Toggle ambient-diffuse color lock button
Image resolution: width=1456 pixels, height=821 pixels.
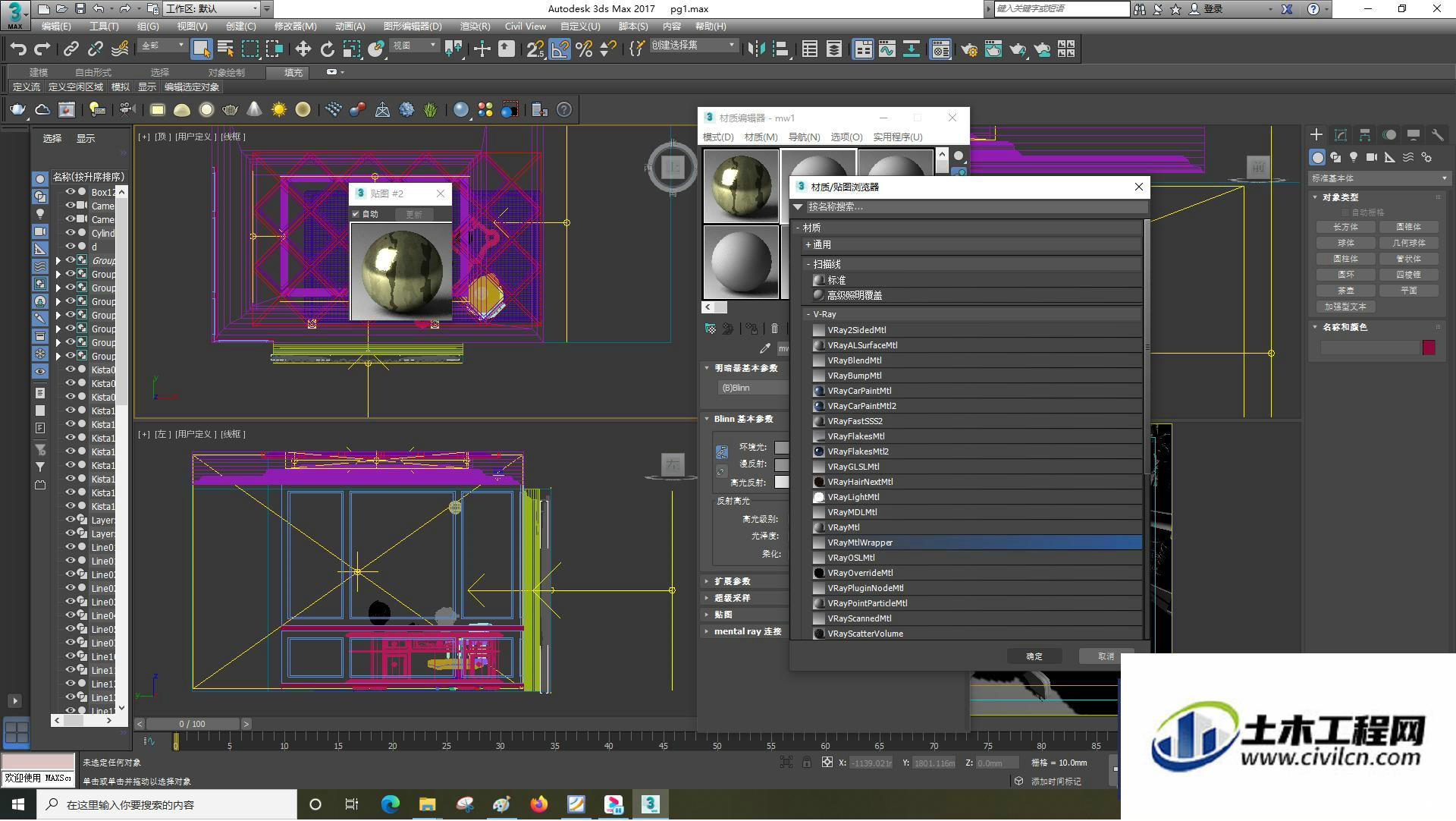pyautogui.click(x=722, y=452)
